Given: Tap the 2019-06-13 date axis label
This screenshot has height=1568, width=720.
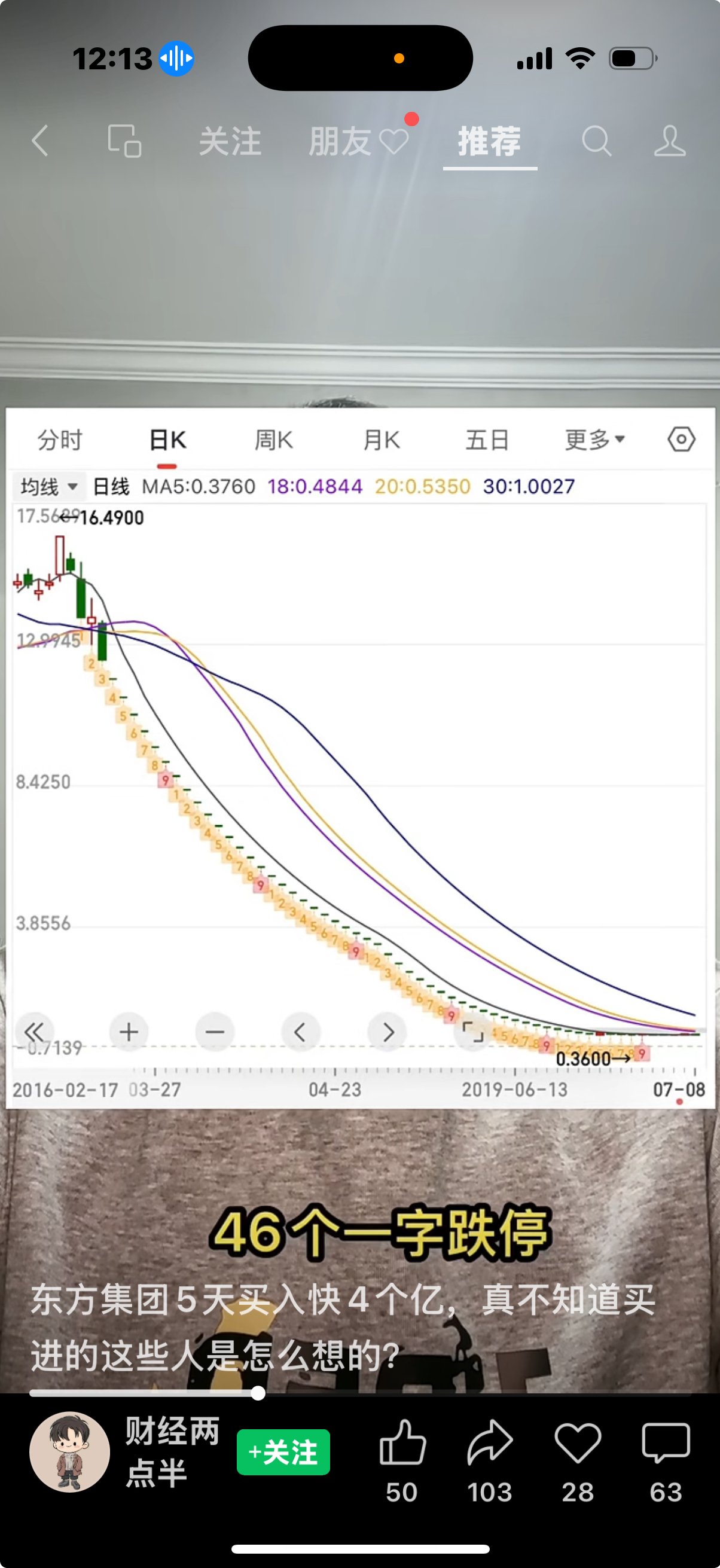Looking at the screenshot, I should tap(514, 1090).
